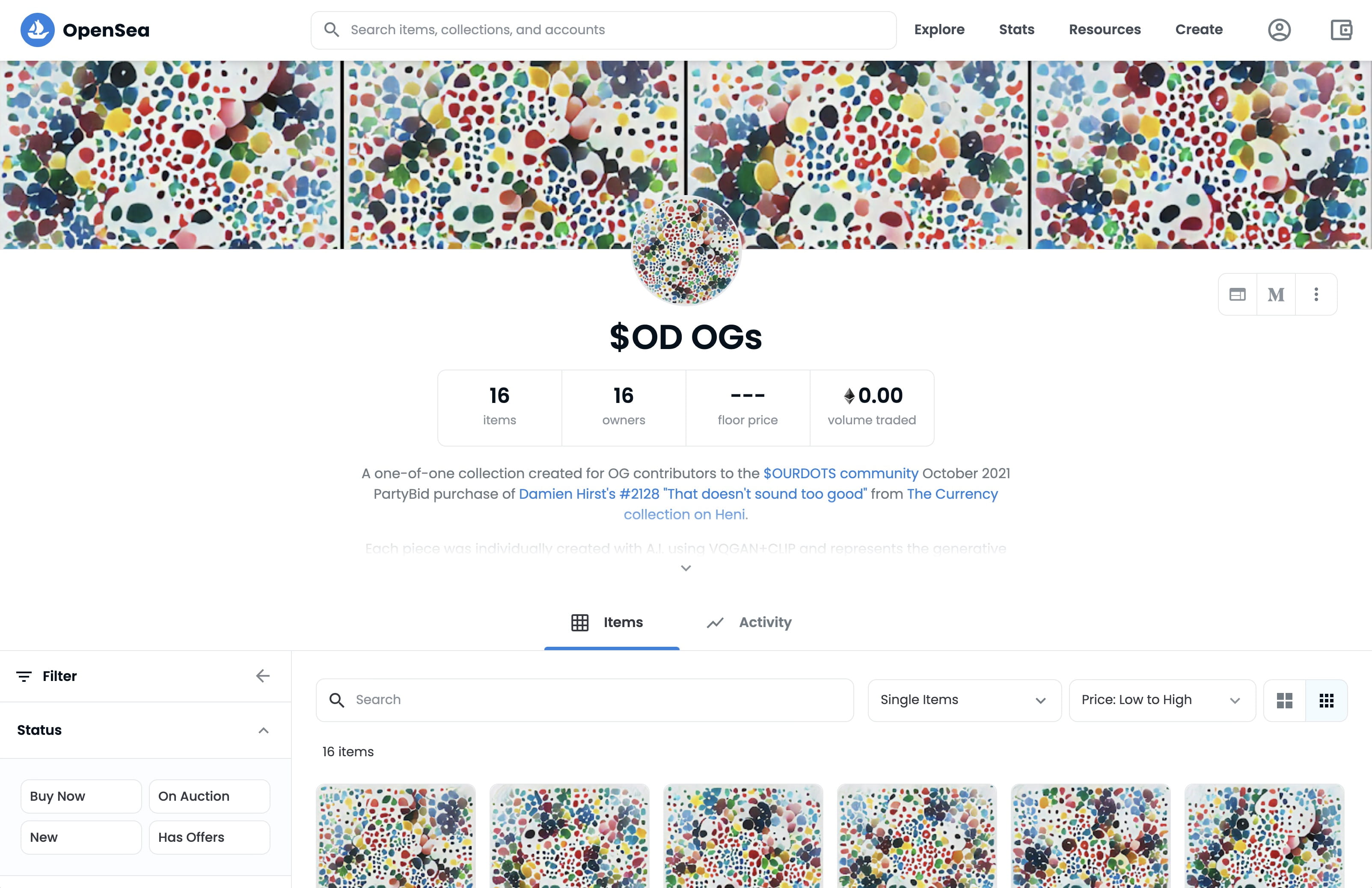Open the Price: Low to High dropdown

pyautogui.click(x=1161, y=700)
